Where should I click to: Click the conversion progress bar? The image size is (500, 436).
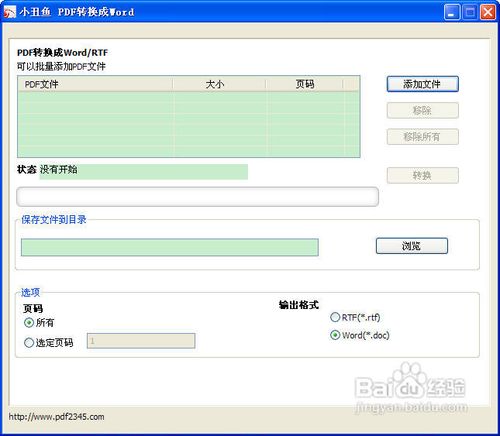[197, 197]
